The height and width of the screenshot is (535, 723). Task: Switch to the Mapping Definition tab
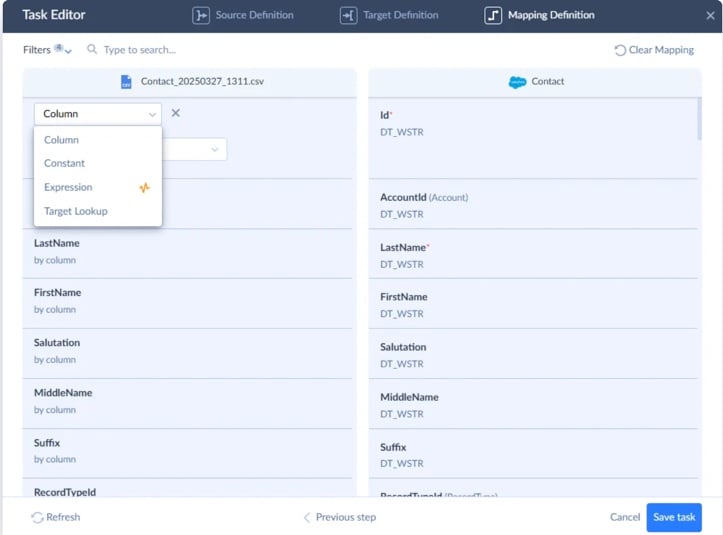point(539,15)
